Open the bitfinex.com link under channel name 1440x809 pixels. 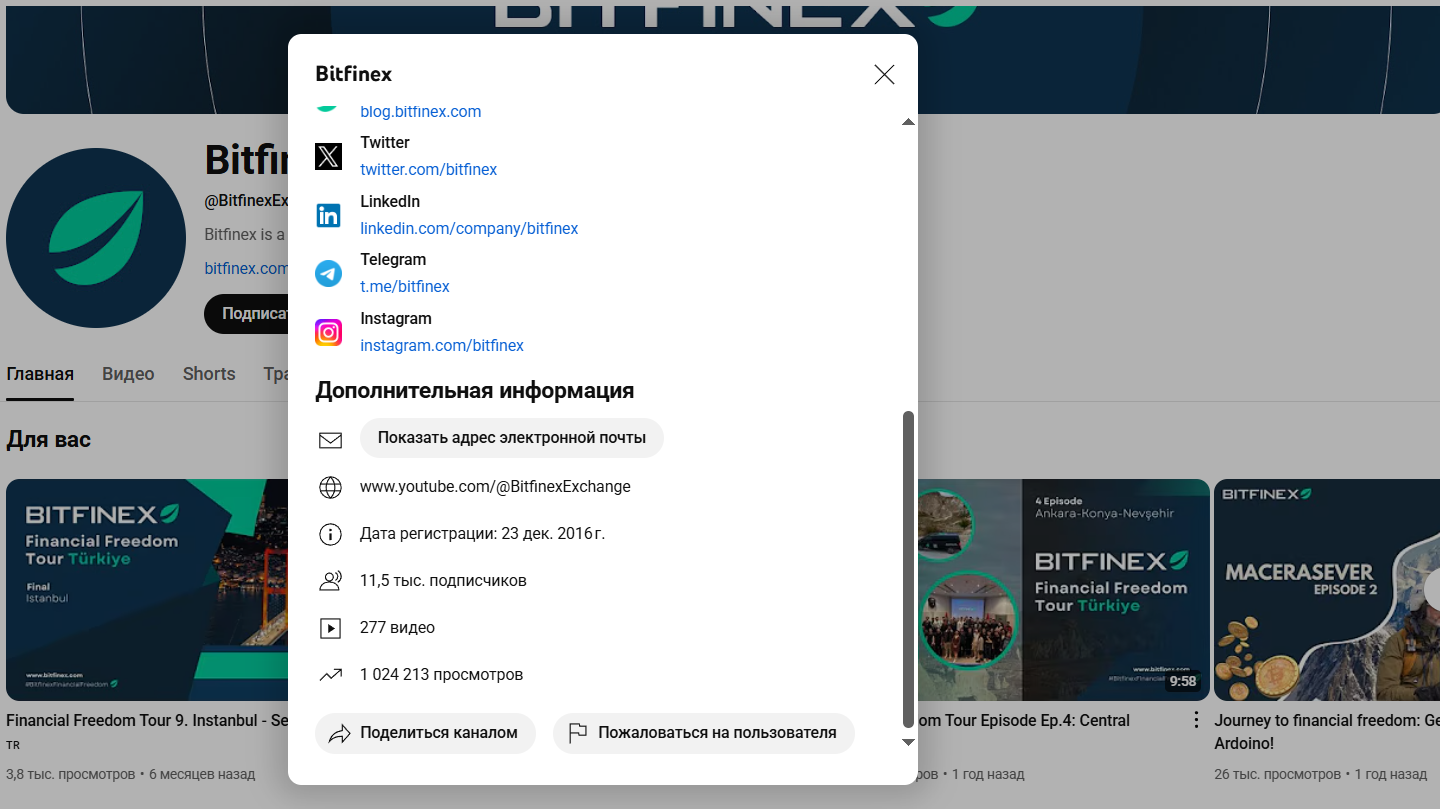(246, 268)
